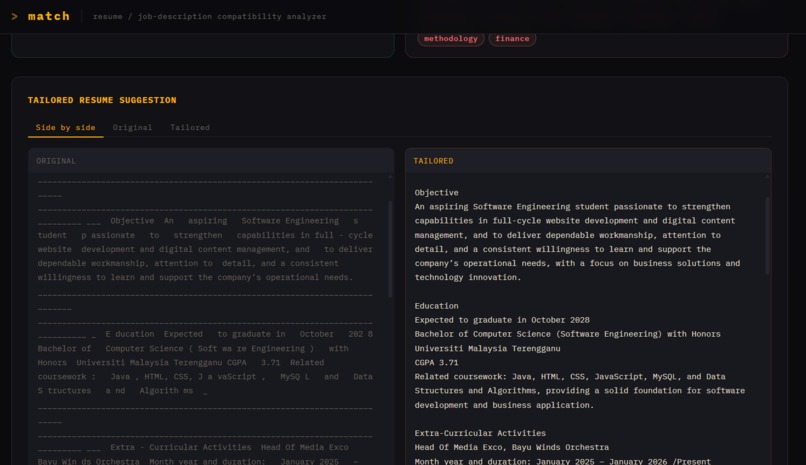
Task: Click the finance keyword tag
Action: 512,39
